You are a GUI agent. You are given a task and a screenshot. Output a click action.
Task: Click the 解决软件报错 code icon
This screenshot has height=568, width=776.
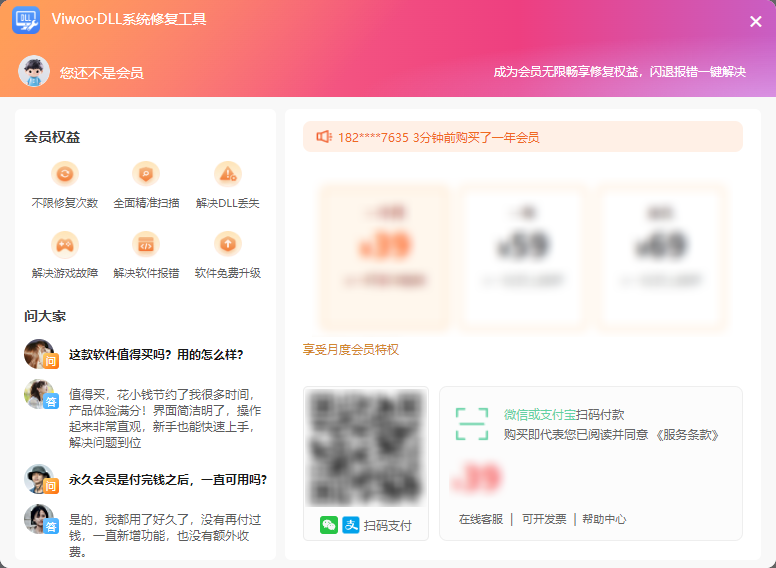coord(146,244)
